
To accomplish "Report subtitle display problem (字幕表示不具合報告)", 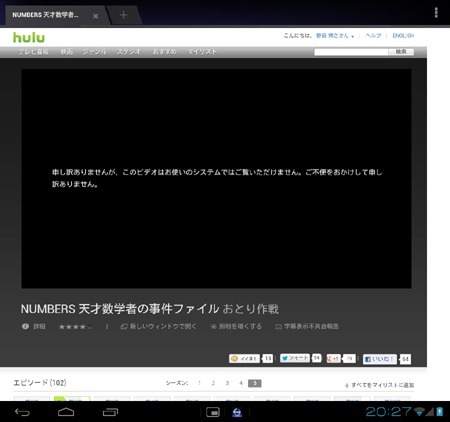I will point(307,326).
